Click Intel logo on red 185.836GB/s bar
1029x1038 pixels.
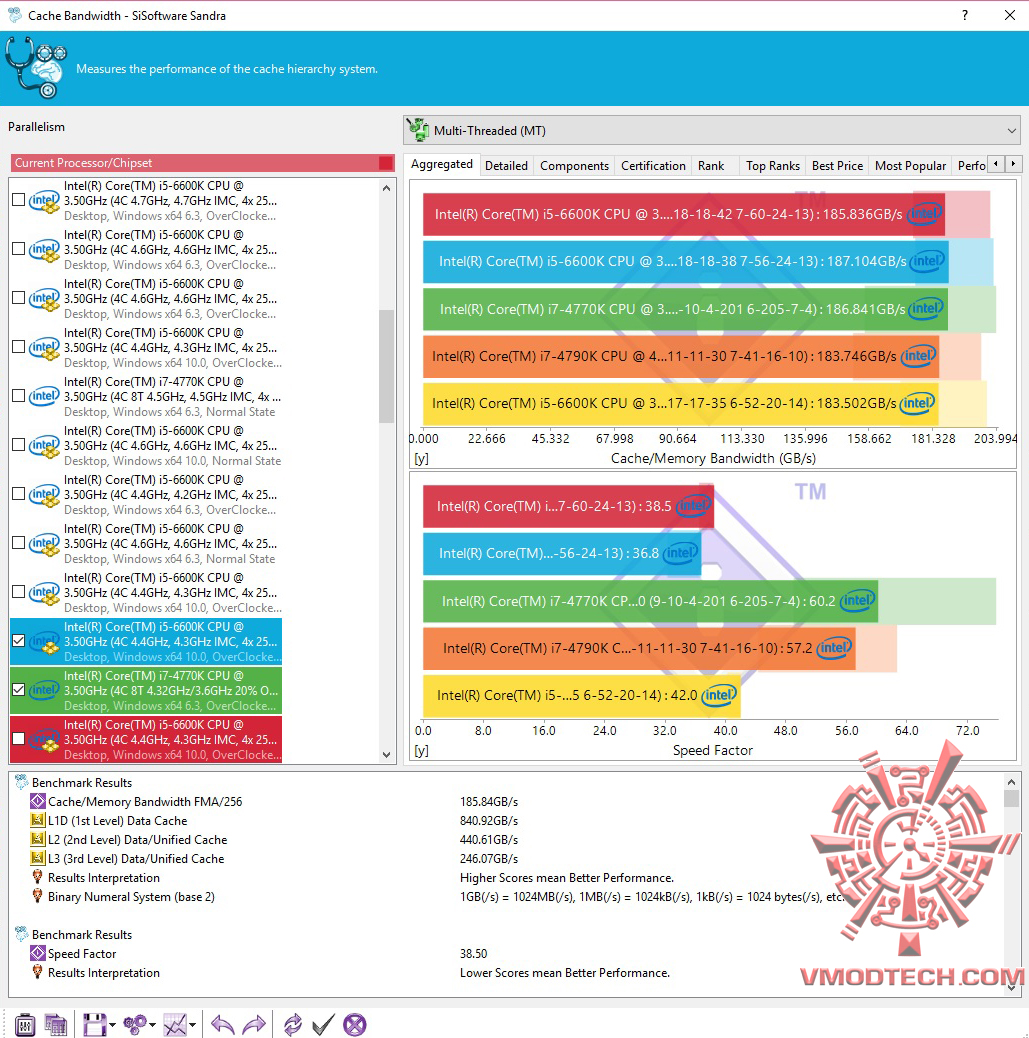pos(925,213)
